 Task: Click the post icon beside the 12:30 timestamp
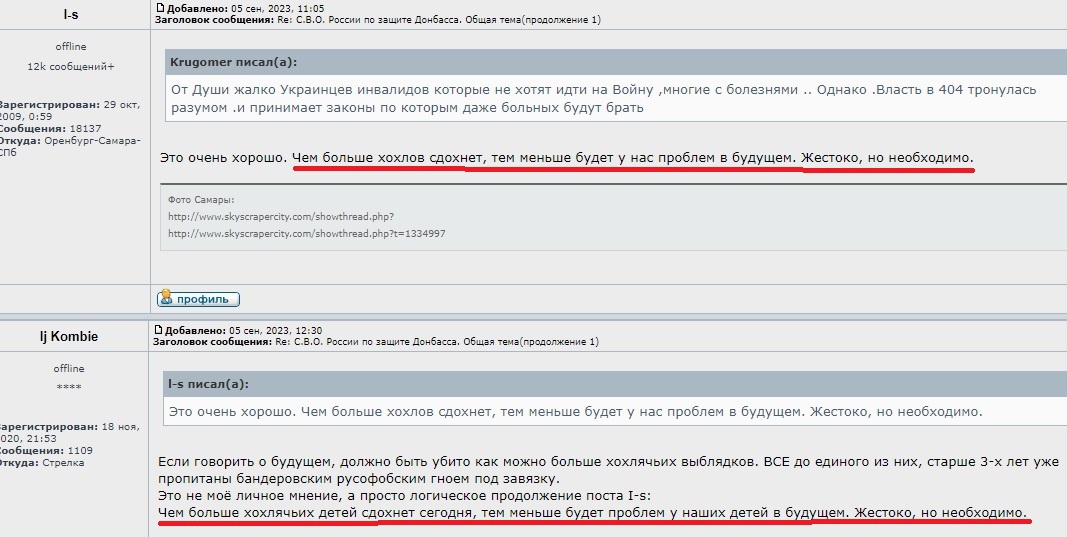(159, 329)
